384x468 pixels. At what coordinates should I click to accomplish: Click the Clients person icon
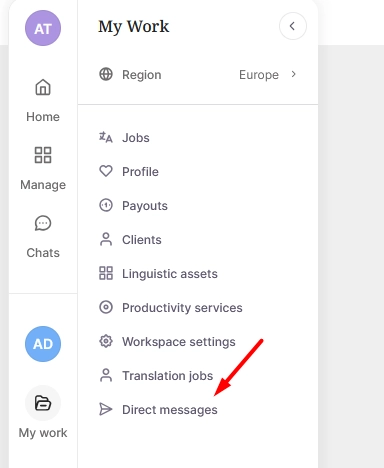tap(106, 239)
